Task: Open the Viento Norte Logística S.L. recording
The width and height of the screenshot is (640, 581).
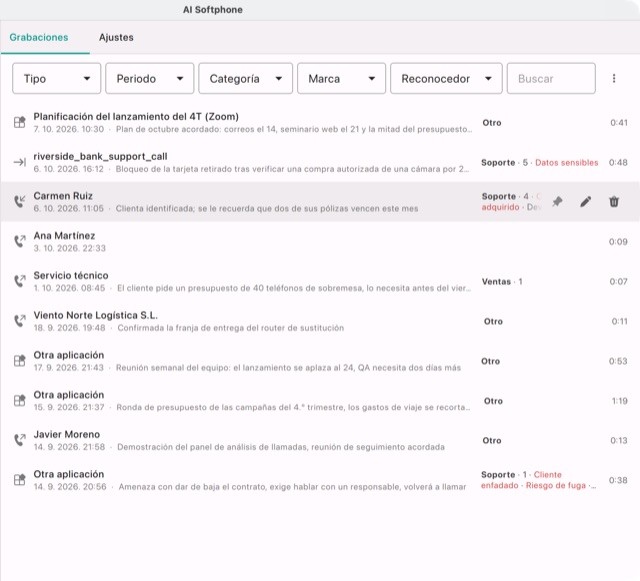Action: coord(320,321)
